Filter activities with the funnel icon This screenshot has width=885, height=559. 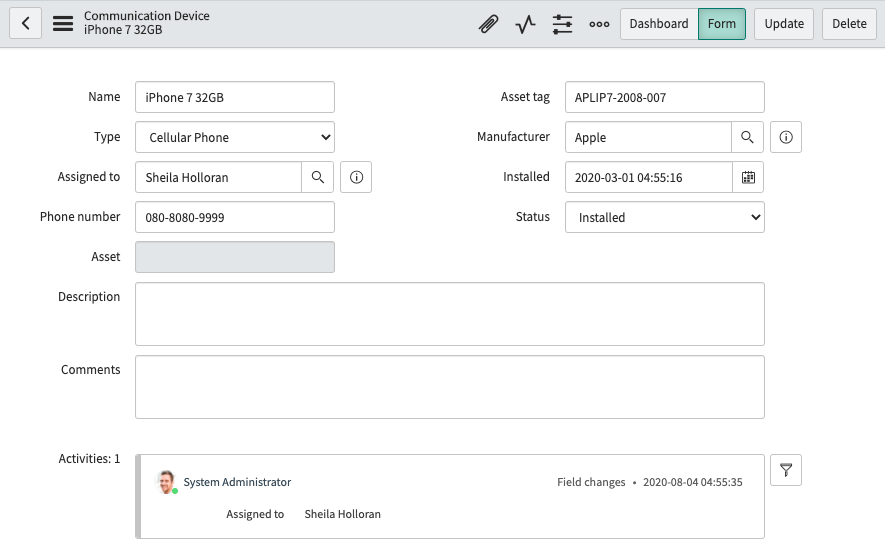786,470
